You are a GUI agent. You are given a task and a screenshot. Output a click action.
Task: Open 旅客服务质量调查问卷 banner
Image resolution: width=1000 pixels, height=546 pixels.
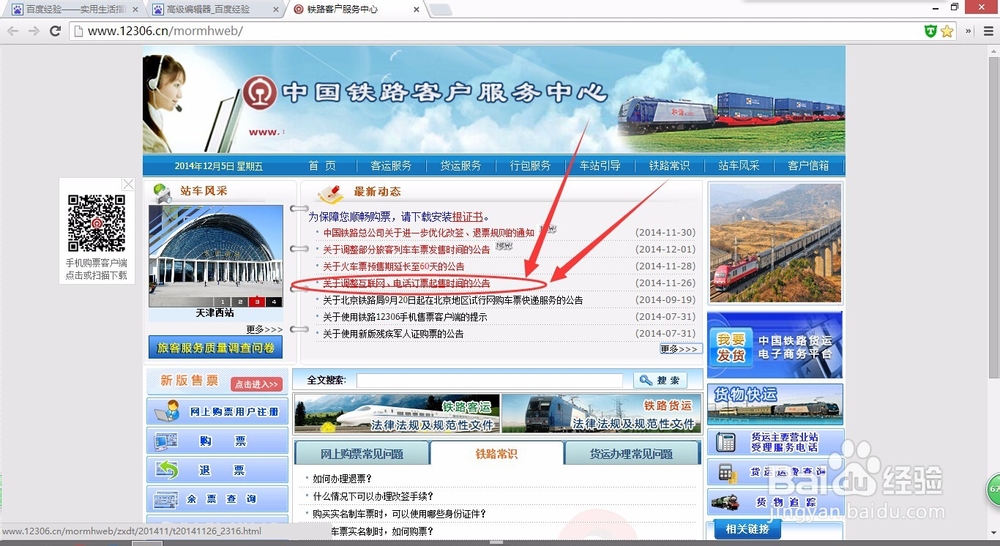(x=216, y=348)
